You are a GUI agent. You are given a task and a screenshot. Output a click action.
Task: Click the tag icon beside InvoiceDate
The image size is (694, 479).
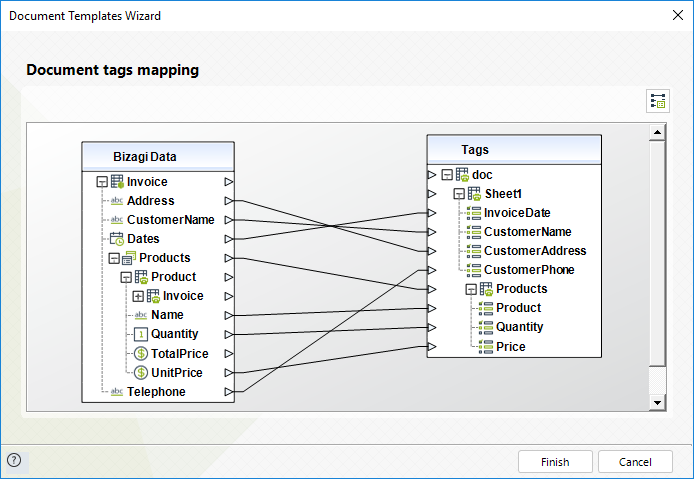point(474,212)
